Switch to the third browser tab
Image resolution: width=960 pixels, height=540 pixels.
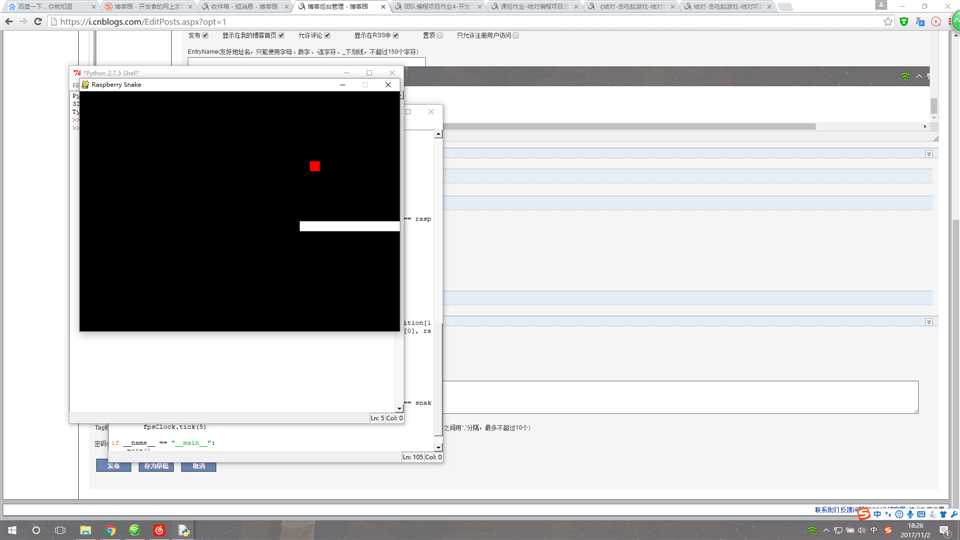click(x=245, y=6)
